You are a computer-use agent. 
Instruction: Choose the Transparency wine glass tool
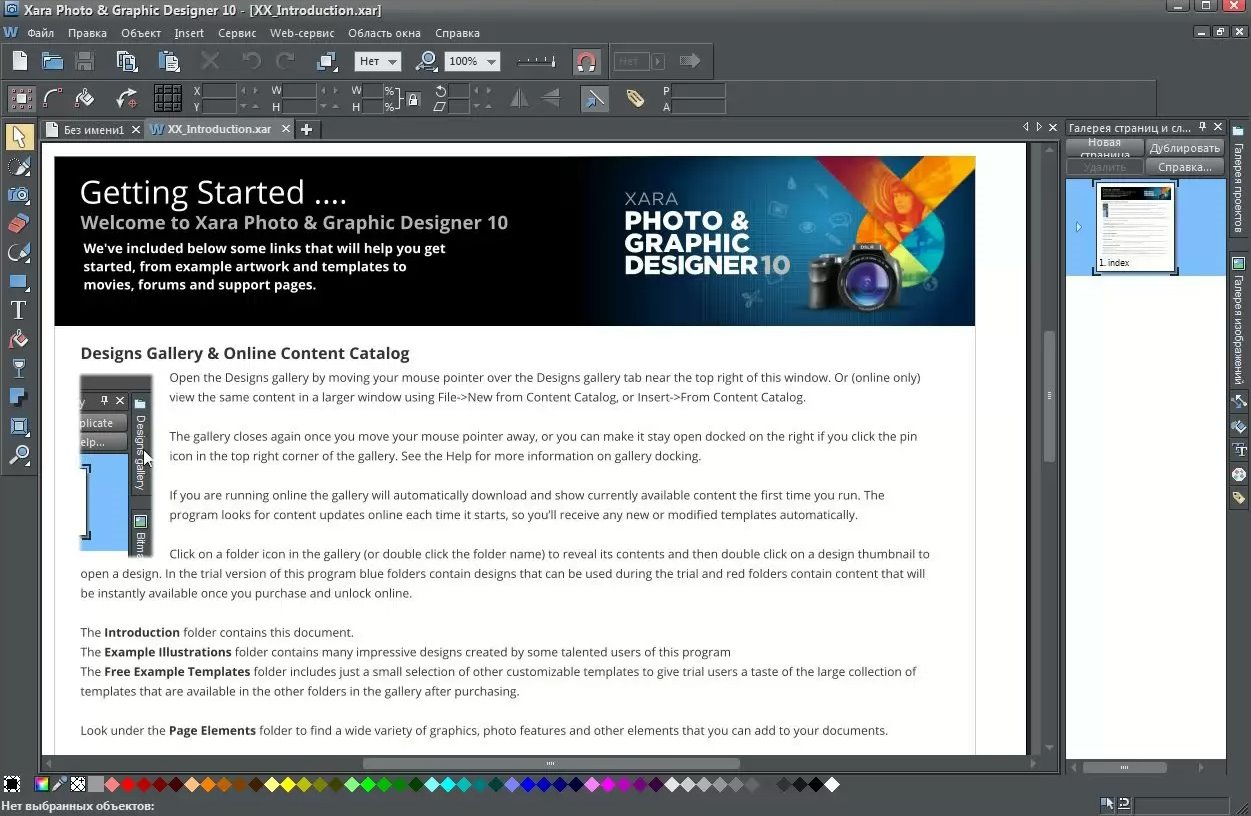click(18, 369)
